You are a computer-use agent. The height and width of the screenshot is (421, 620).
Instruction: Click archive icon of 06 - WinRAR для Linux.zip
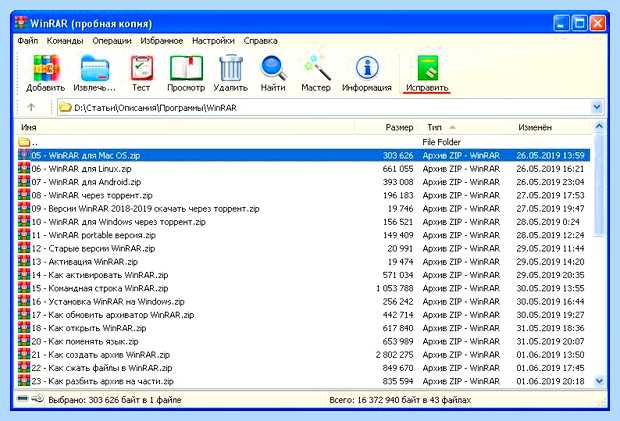click(x=24, y=168)
